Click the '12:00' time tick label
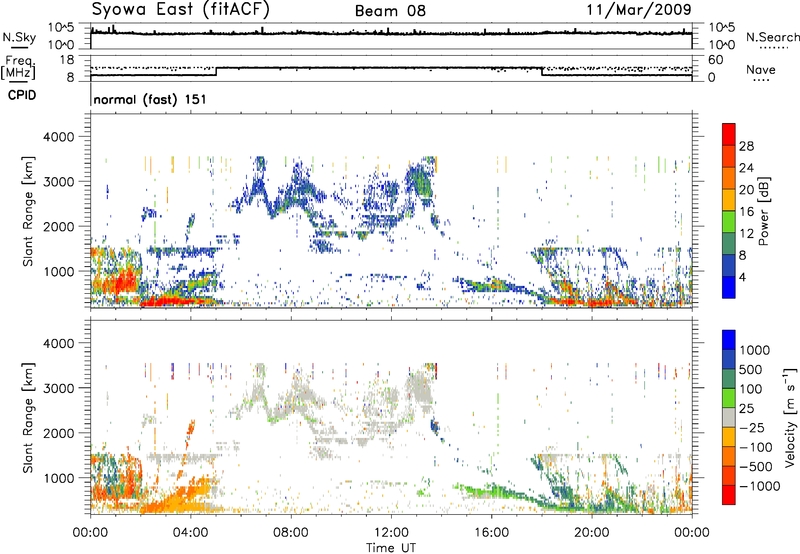 click(x=391, y=533)
